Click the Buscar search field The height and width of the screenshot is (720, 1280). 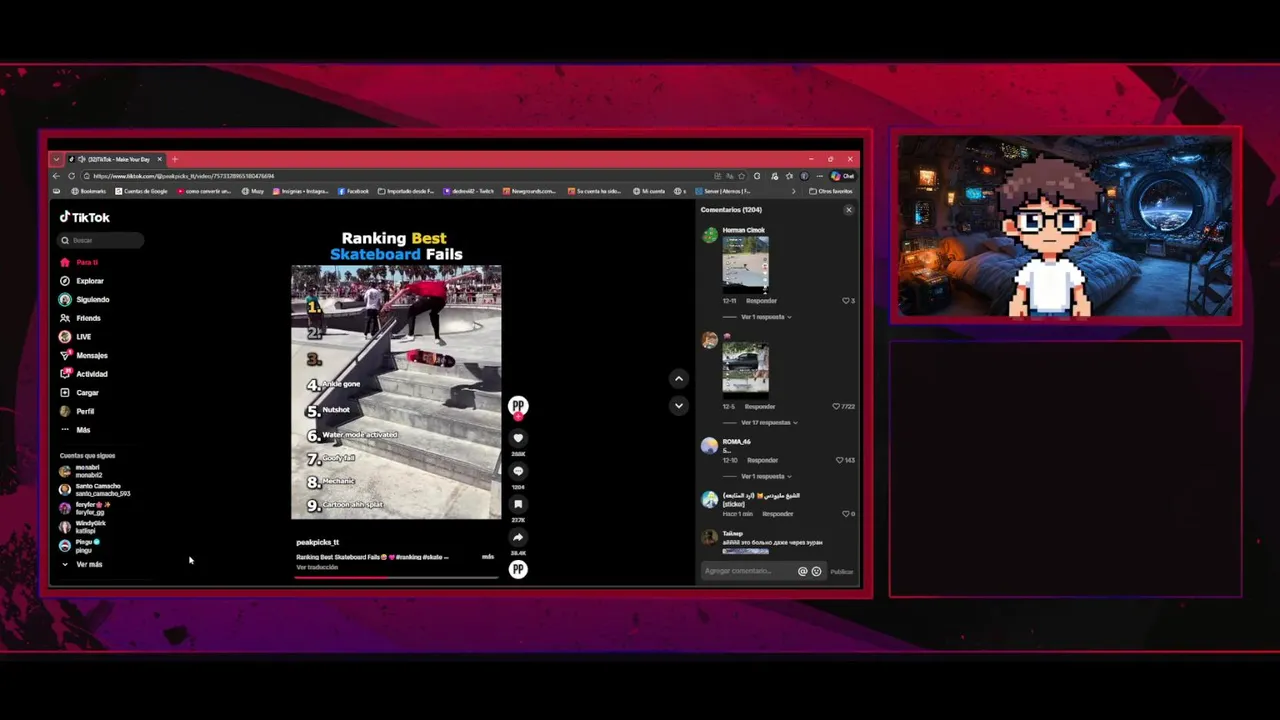pos(101,240)
